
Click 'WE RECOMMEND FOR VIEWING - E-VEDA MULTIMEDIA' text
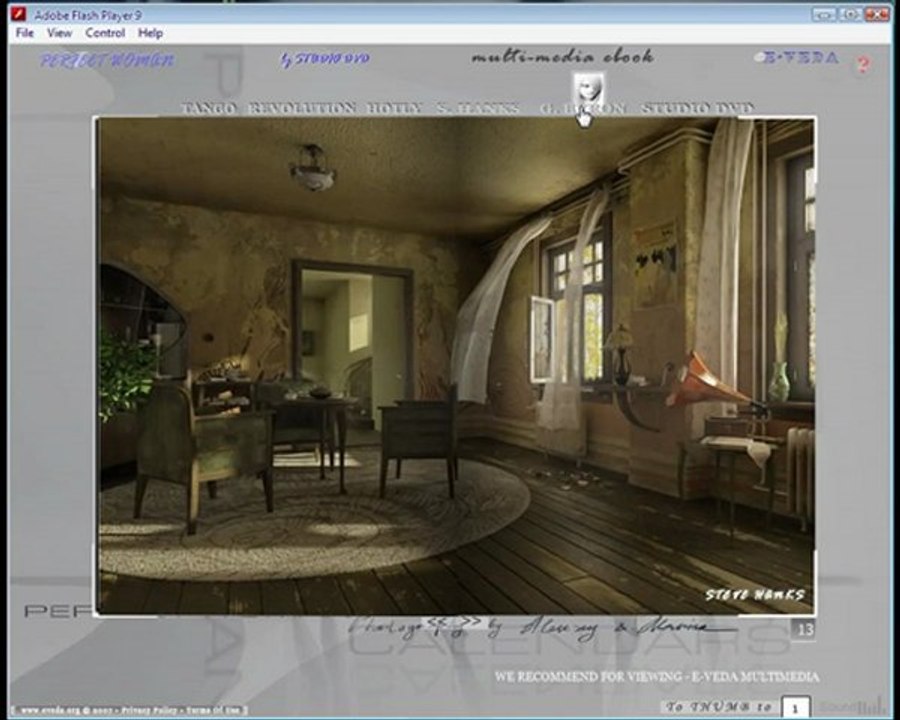tap(657, 677)
